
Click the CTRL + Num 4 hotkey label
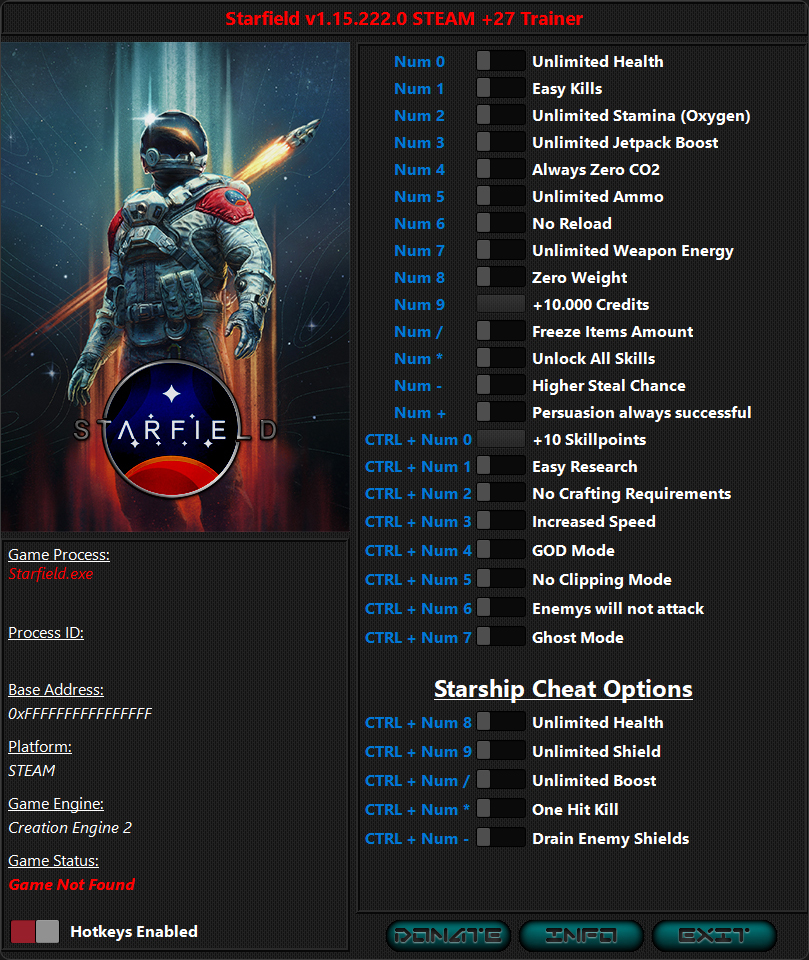click(x=418, y=550)
